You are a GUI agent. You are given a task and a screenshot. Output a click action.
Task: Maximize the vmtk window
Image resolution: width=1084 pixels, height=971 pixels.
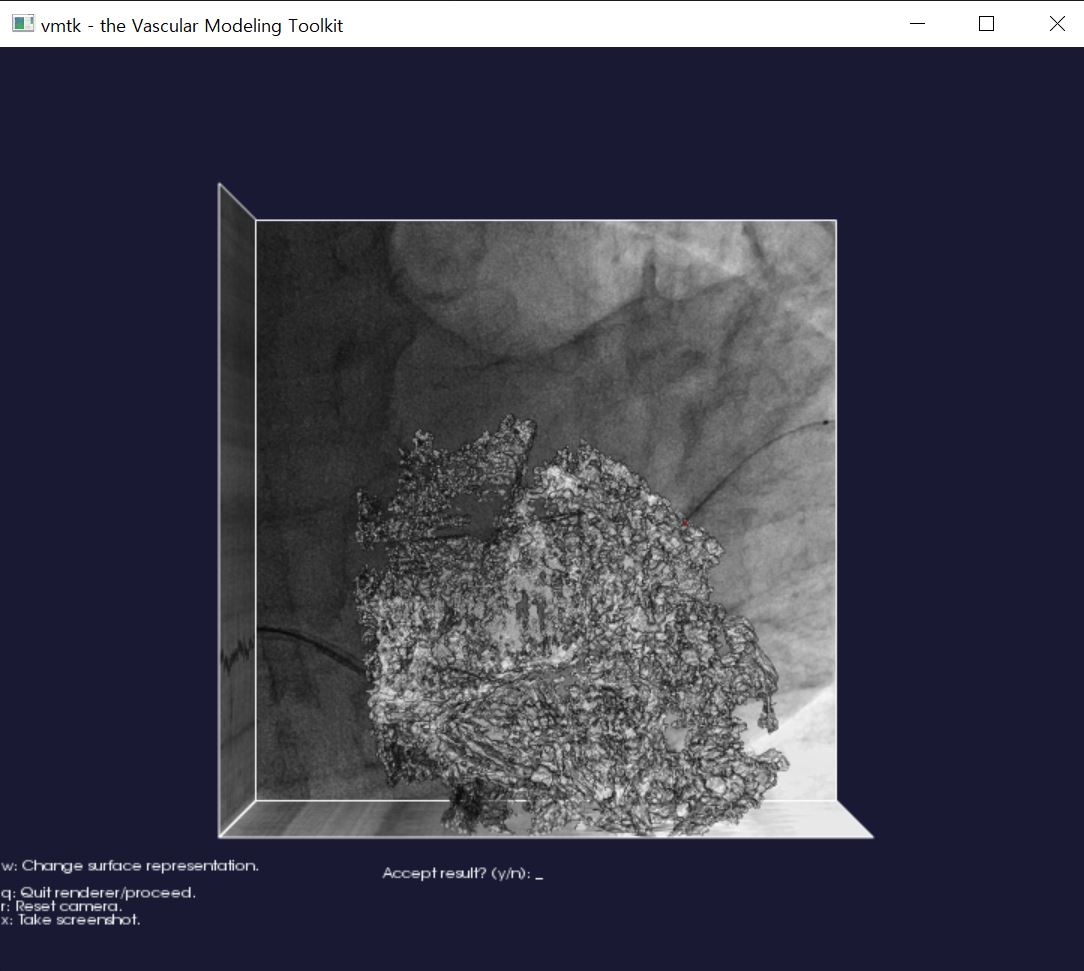coord(987,23)
